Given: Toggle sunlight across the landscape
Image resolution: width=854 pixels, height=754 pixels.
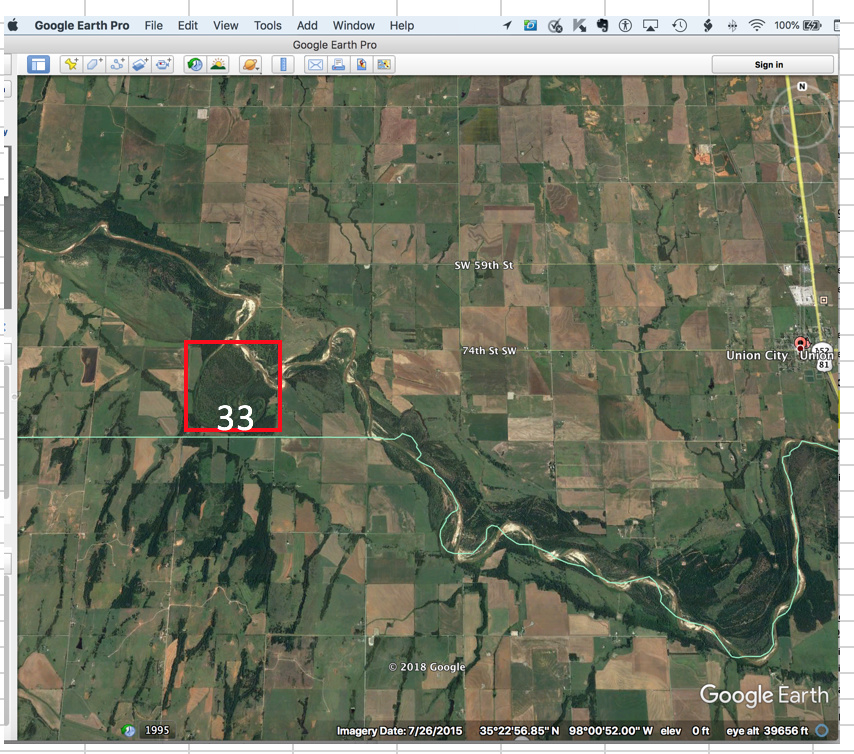Looking at the screenshot, I should pyautogui.click(x=217, y=64).
